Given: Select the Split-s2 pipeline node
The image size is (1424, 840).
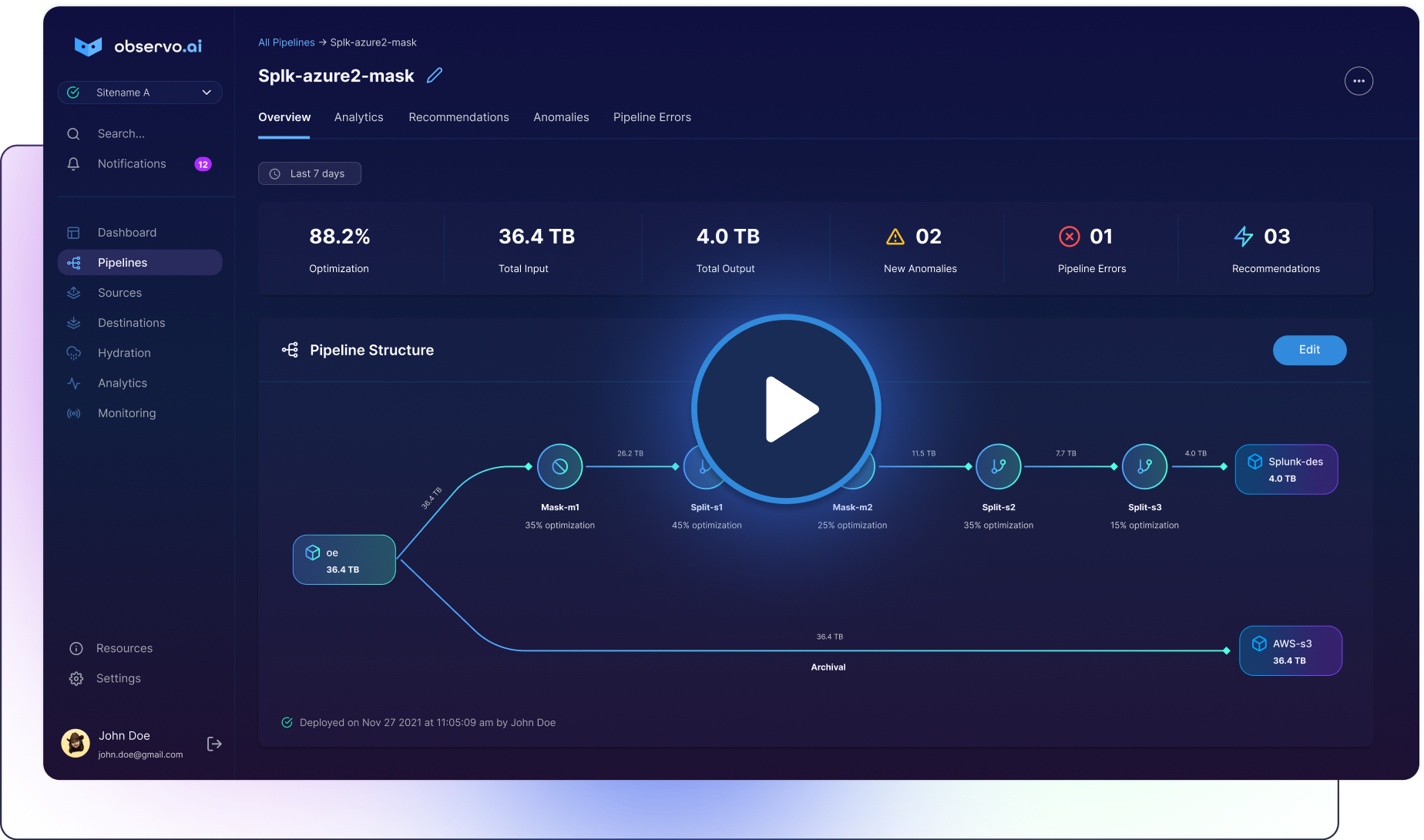Looking at the screenshot, I should click(x=998, y=465).
